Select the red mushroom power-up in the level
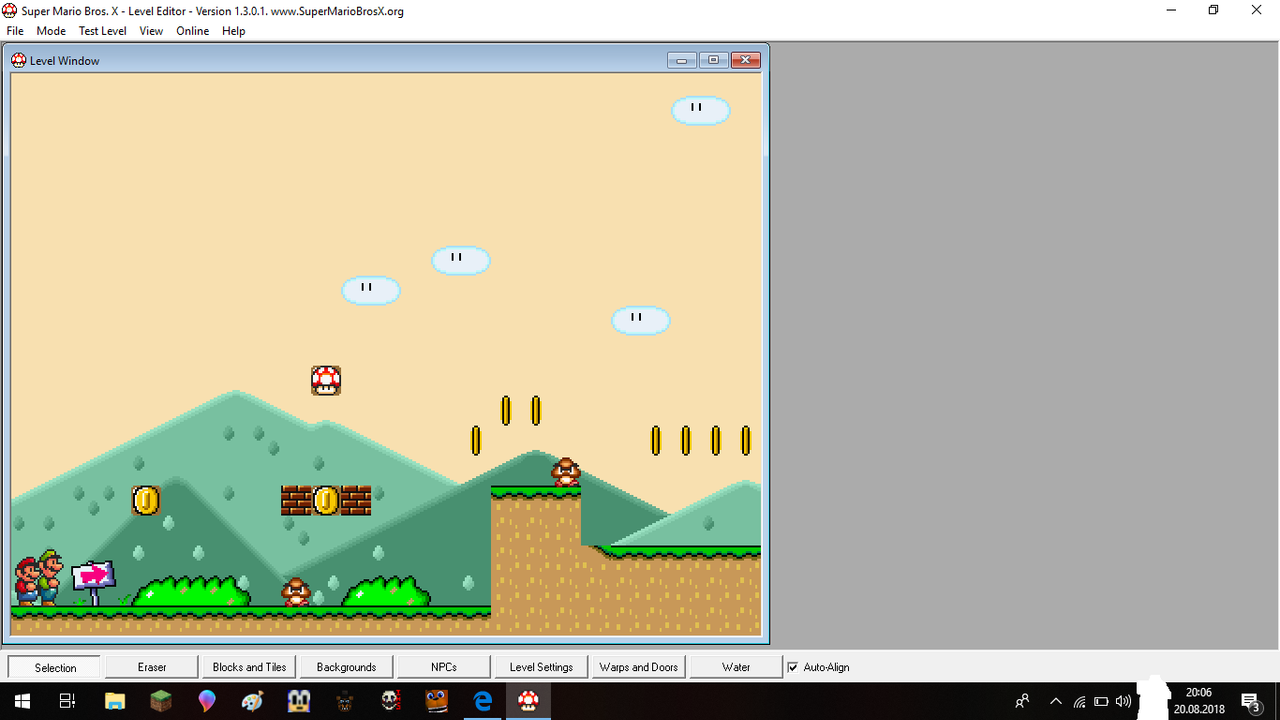The height and width of the screenshot is (720, 1280). tap(326, 380)
